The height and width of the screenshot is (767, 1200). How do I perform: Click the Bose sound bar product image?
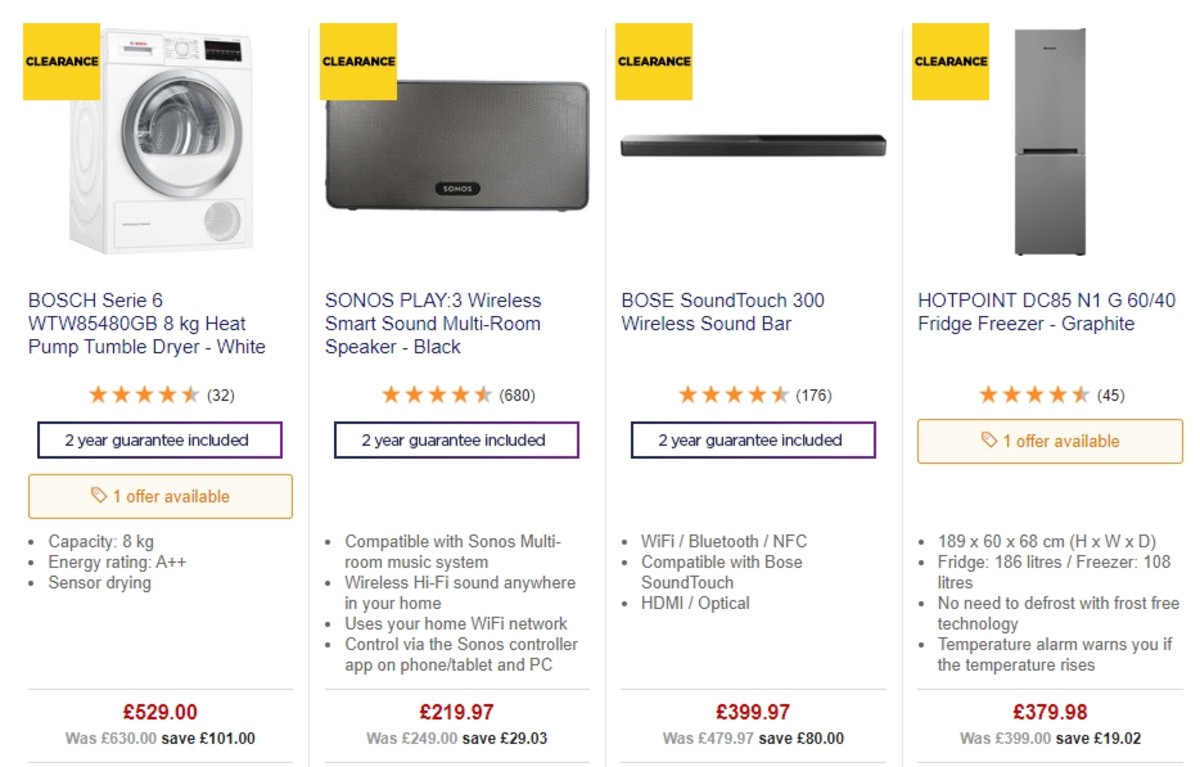752,146
